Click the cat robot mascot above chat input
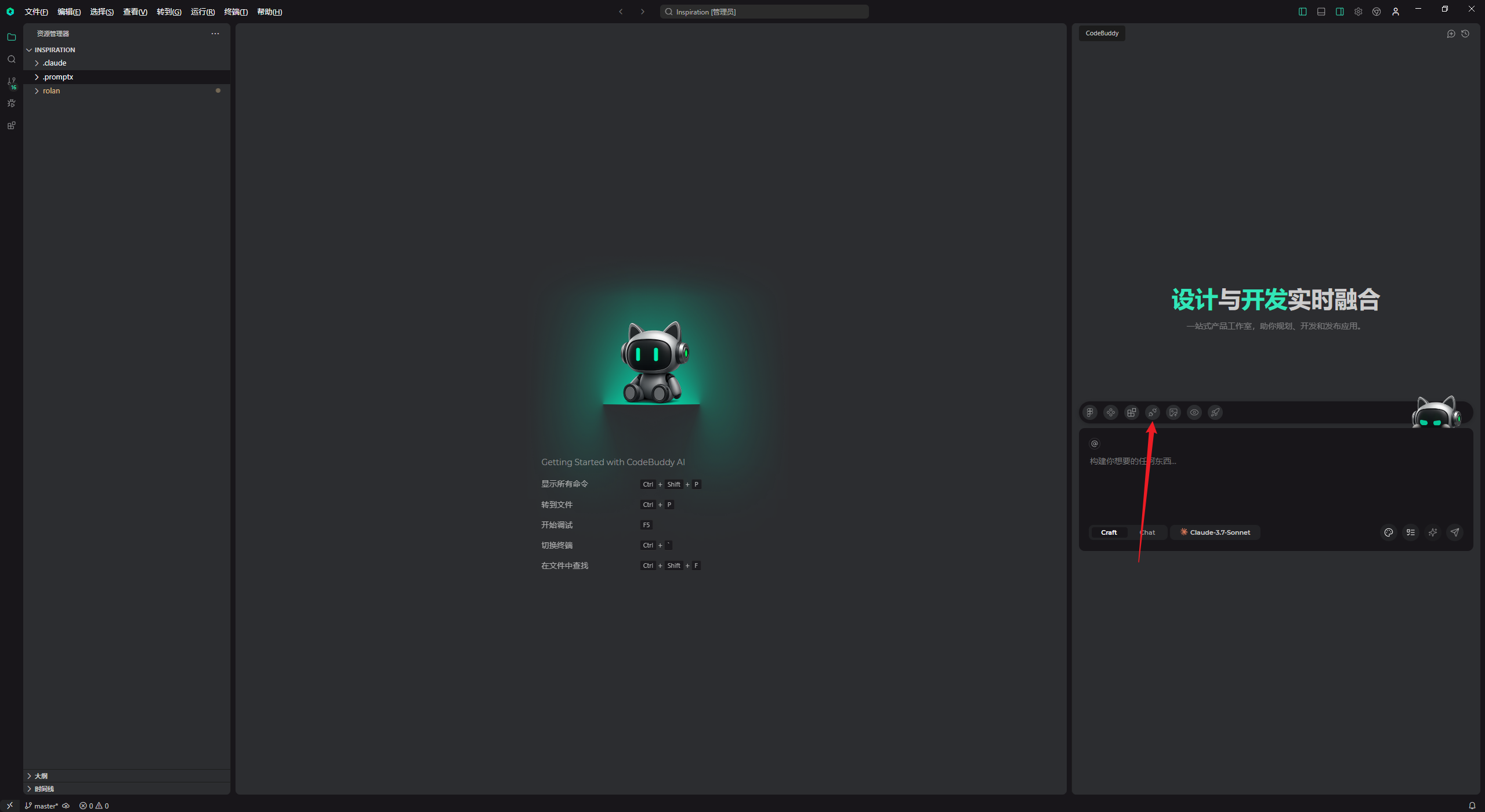This screenshot has width=1485, height=812. tap(1436, 412)
